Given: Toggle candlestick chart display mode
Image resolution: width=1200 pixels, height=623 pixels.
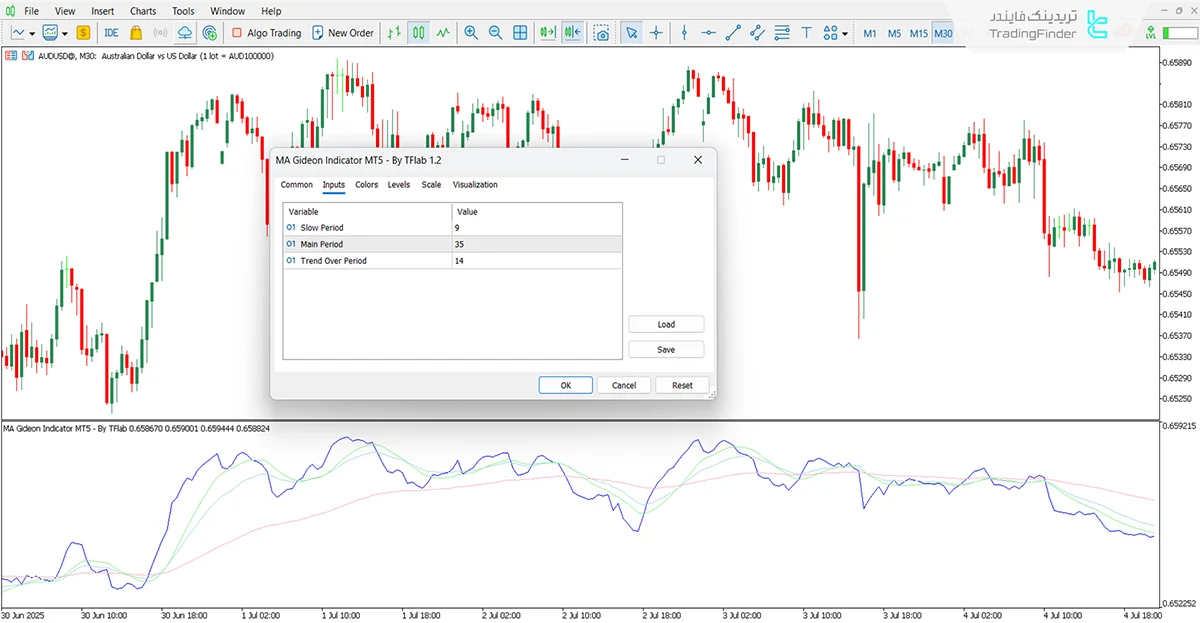Looking at the screenshot, I should tap(419, 33).
